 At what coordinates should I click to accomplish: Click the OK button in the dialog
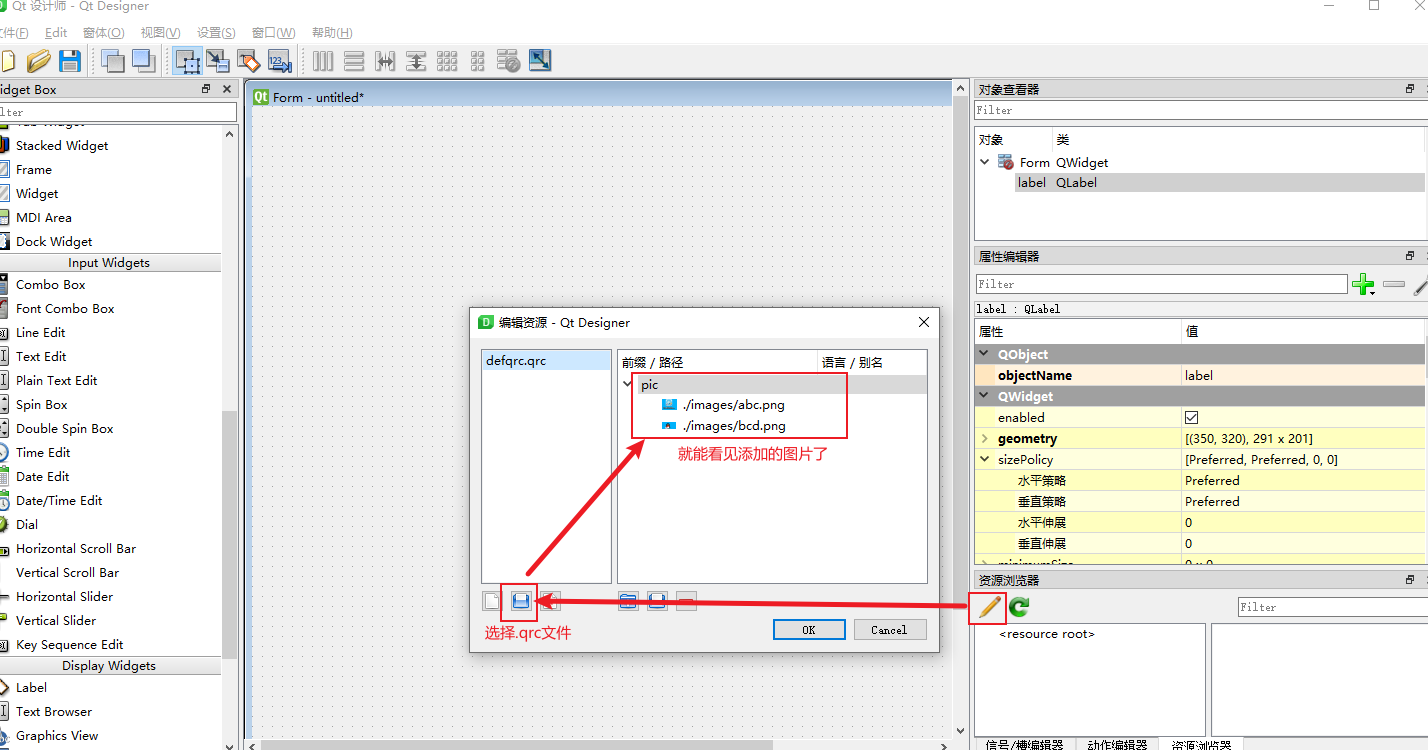(x=809, y=629)
